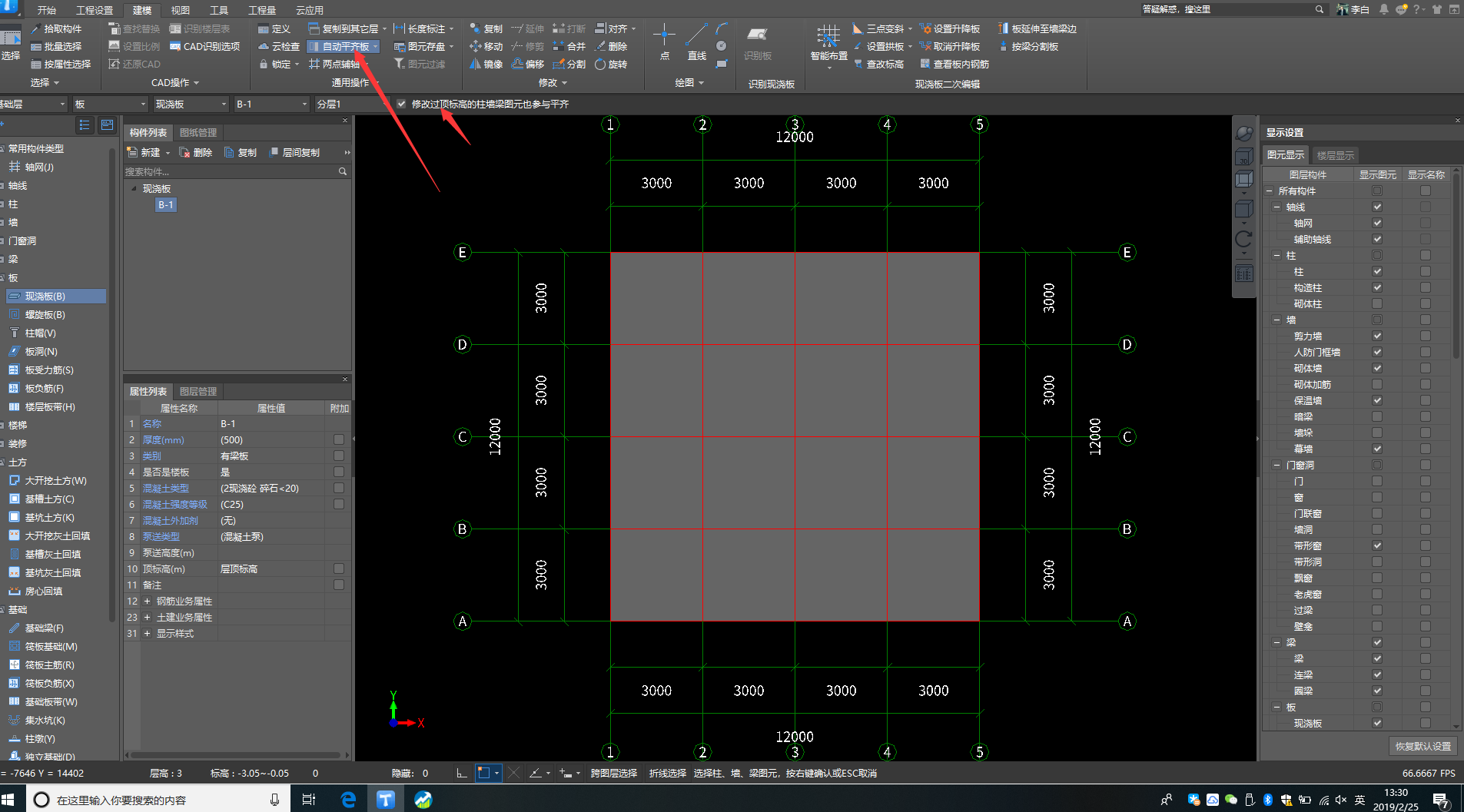Image resolution: width=1464 pixels, height=812 pixels.
Task: Open the 建模 ribbon tab
Action: (x=142, y=10)
